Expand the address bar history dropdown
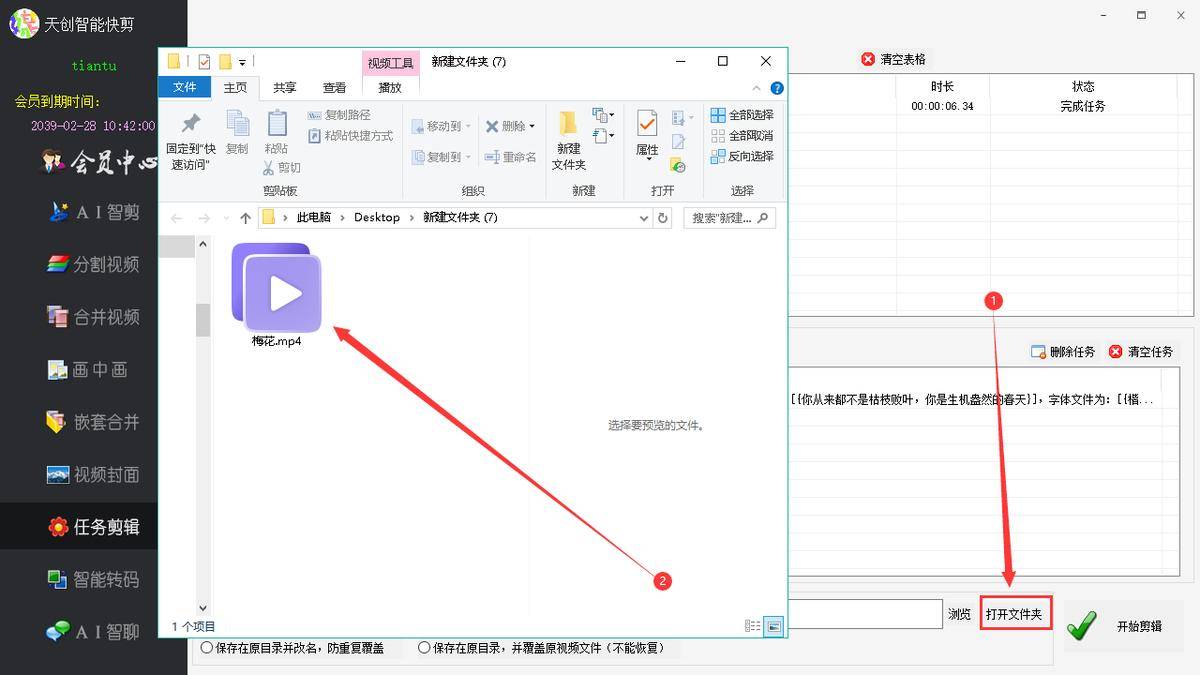Screen dimensions: 1200x675 (643, 217)
